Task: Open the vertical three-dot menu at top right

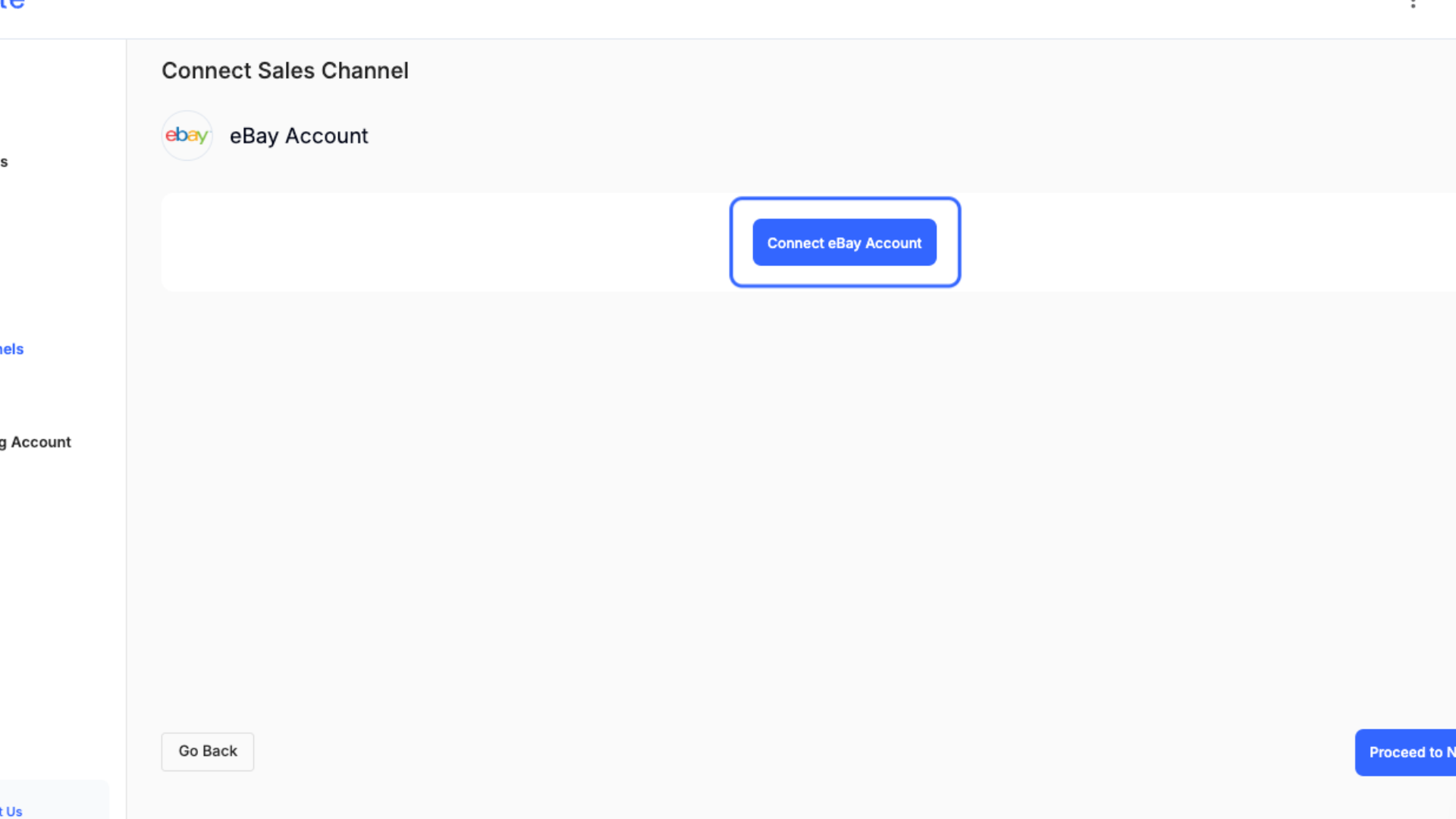Action: [1413, 4]
